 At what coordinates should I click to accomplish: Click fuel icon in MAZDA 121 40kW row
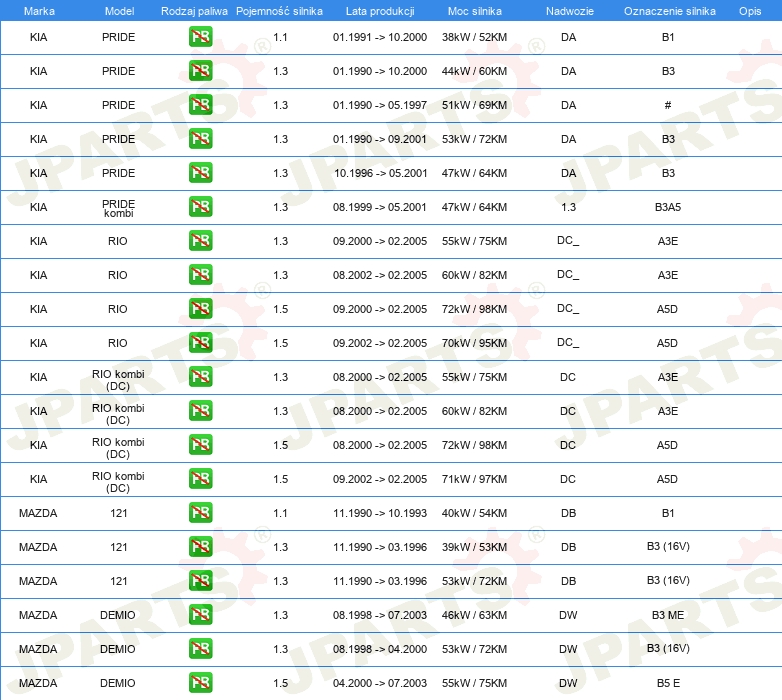[x=200, y=513]
